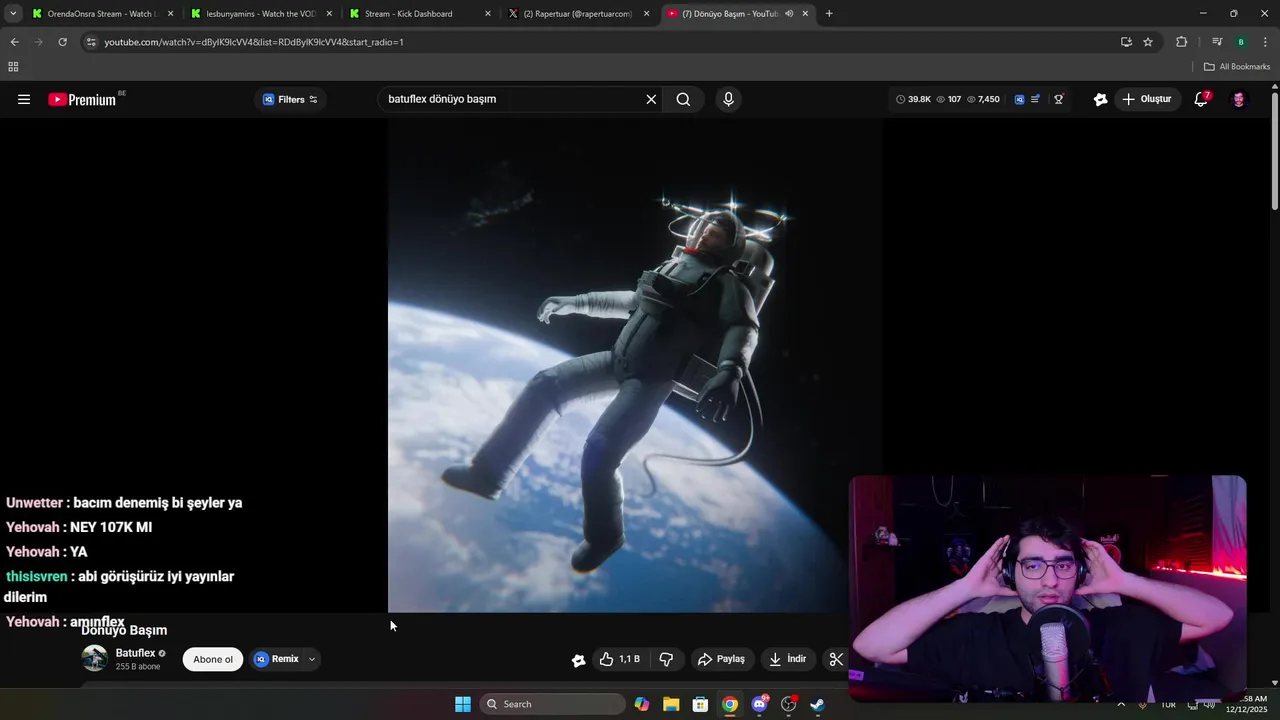Click the page vertical scrollbar thumb

click(1275, 150)
